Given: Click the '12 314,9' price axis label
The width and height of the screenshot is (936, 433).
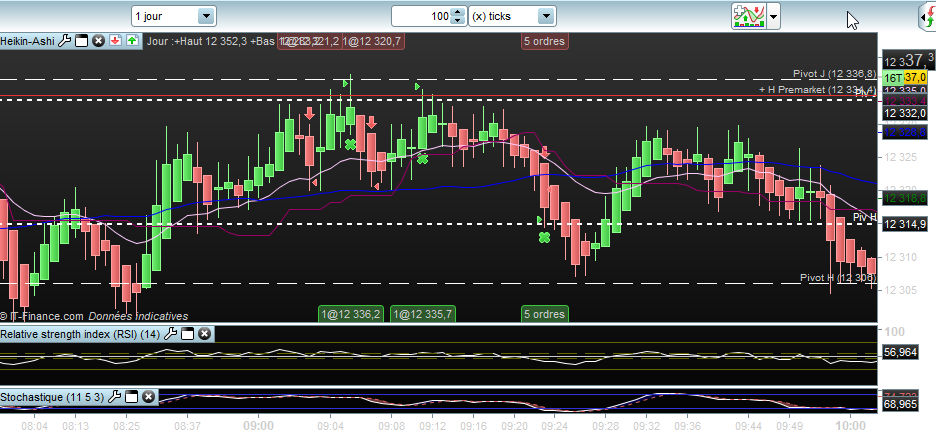Looking at the screenshot, I should coord(906,225).
